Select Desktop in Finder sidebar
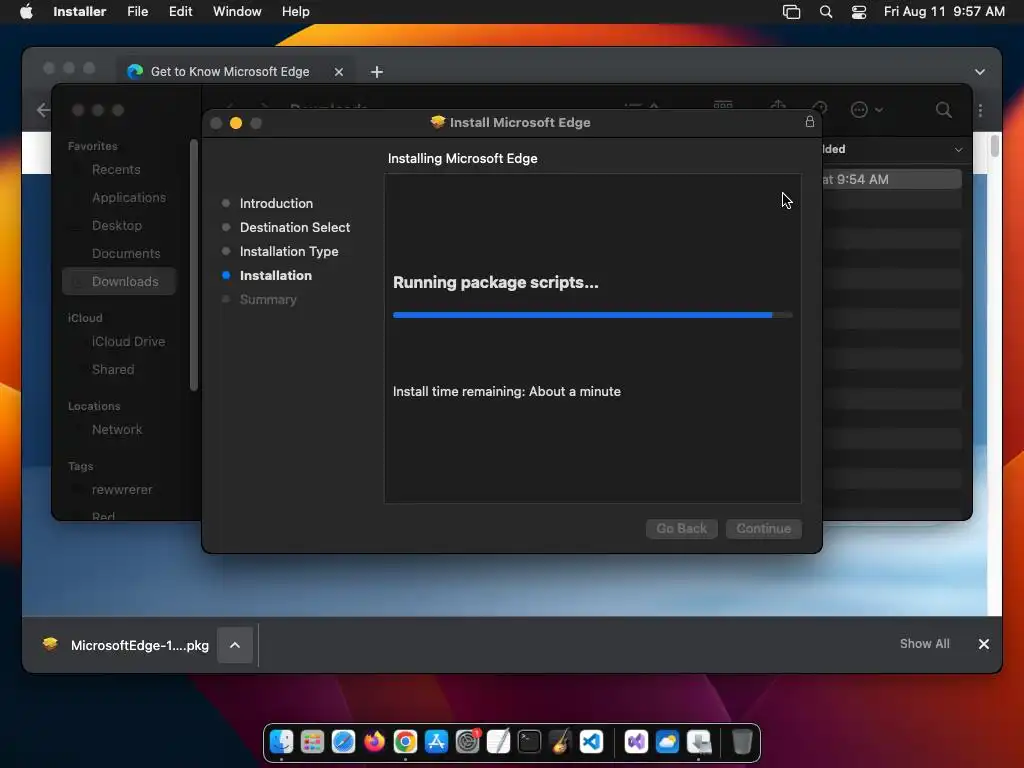Image resolution: width=1024 pixels, height=768 pixels. (116, 225)
